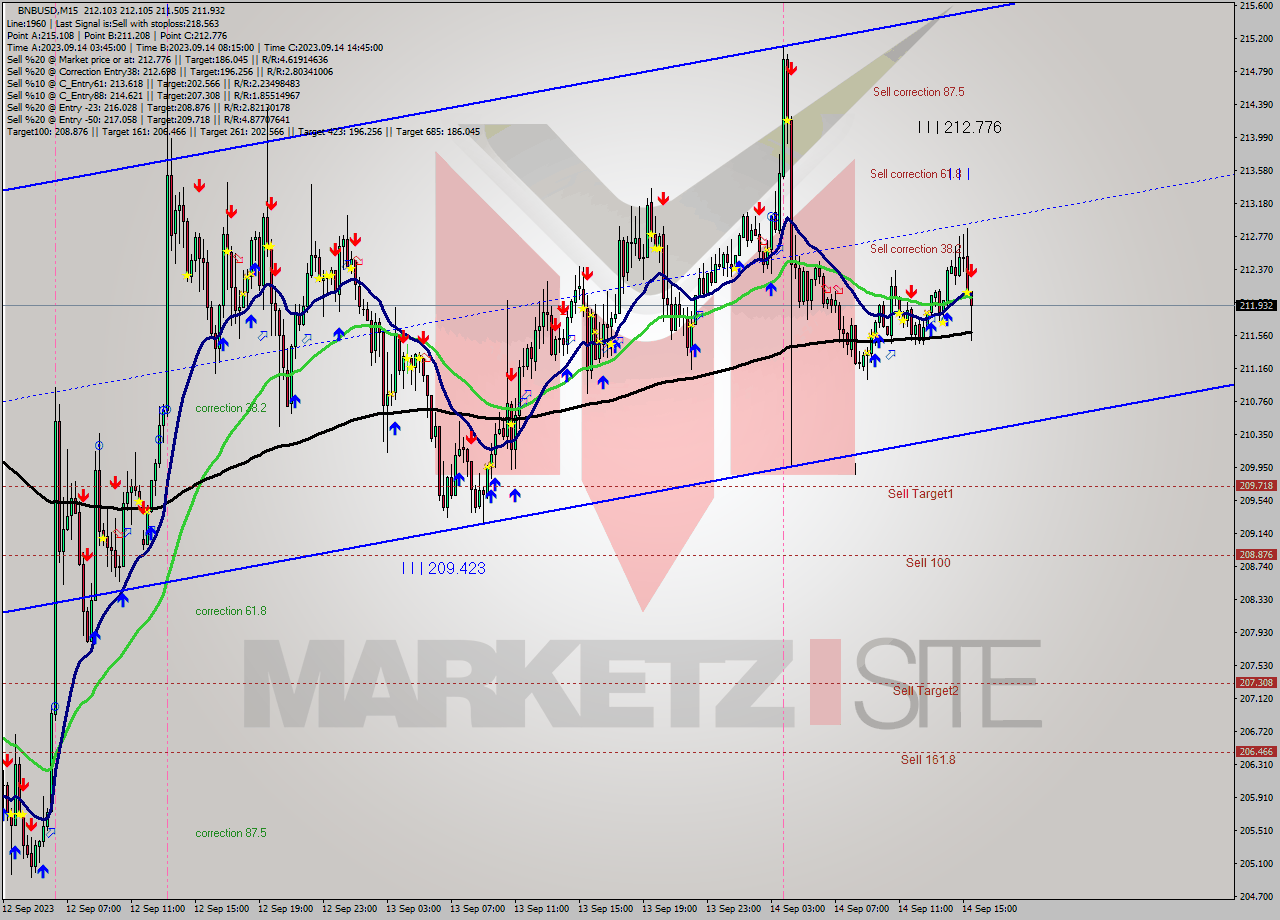Click the '12 Sep 19:00' time axis label
The image size is (1280, 920).
(285, 910)
